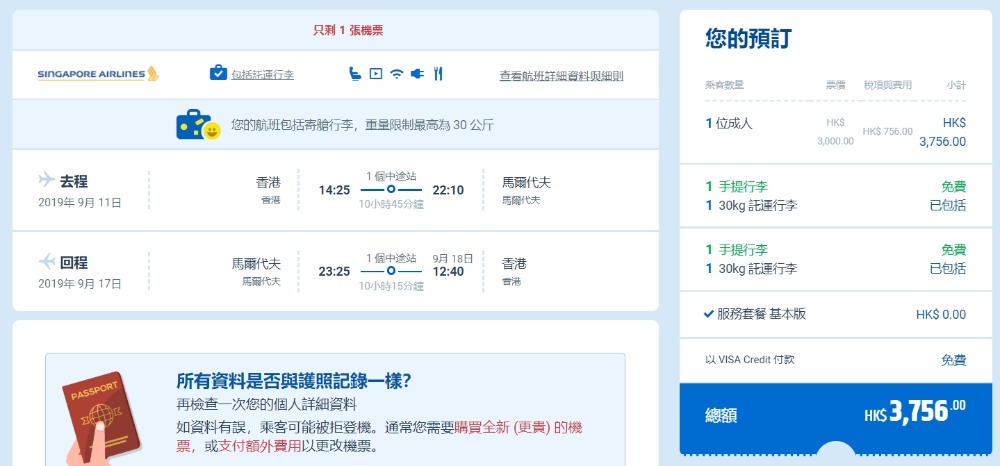
Task: Click the power outlet plug icon
Action: (x=417, y=74)
